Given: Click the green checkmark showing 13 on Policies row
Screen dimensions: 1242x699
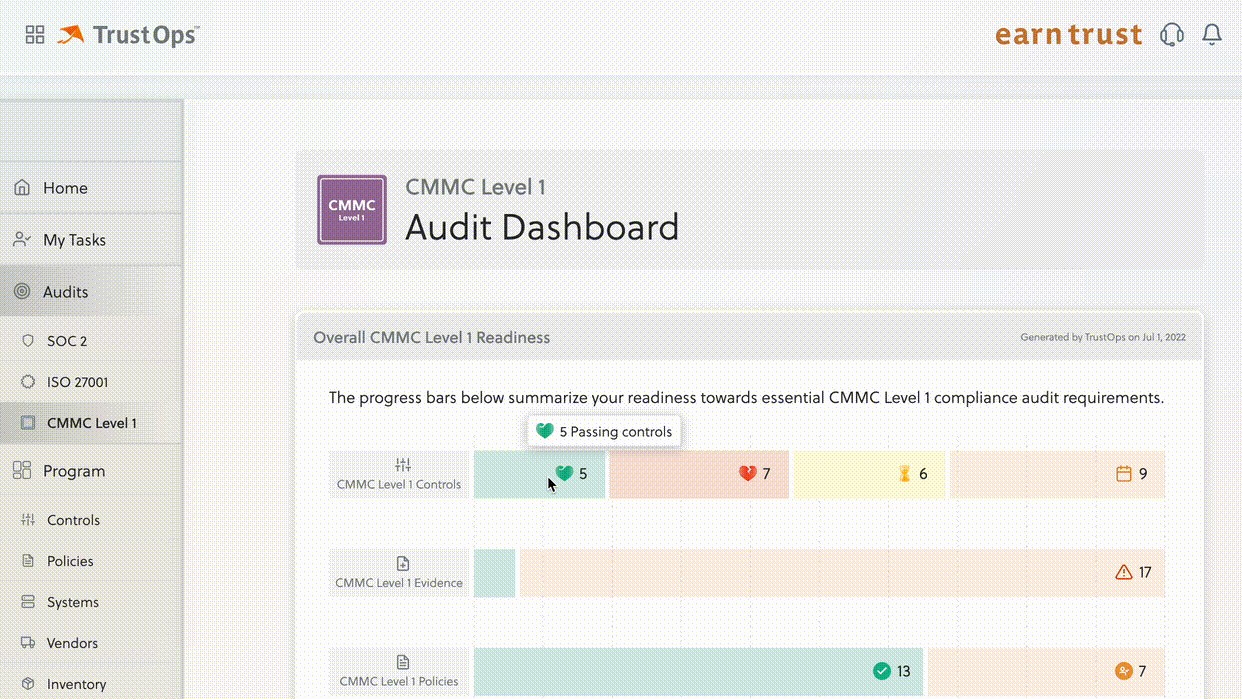Looking at the screenshot, I should [x=883, y=671].
